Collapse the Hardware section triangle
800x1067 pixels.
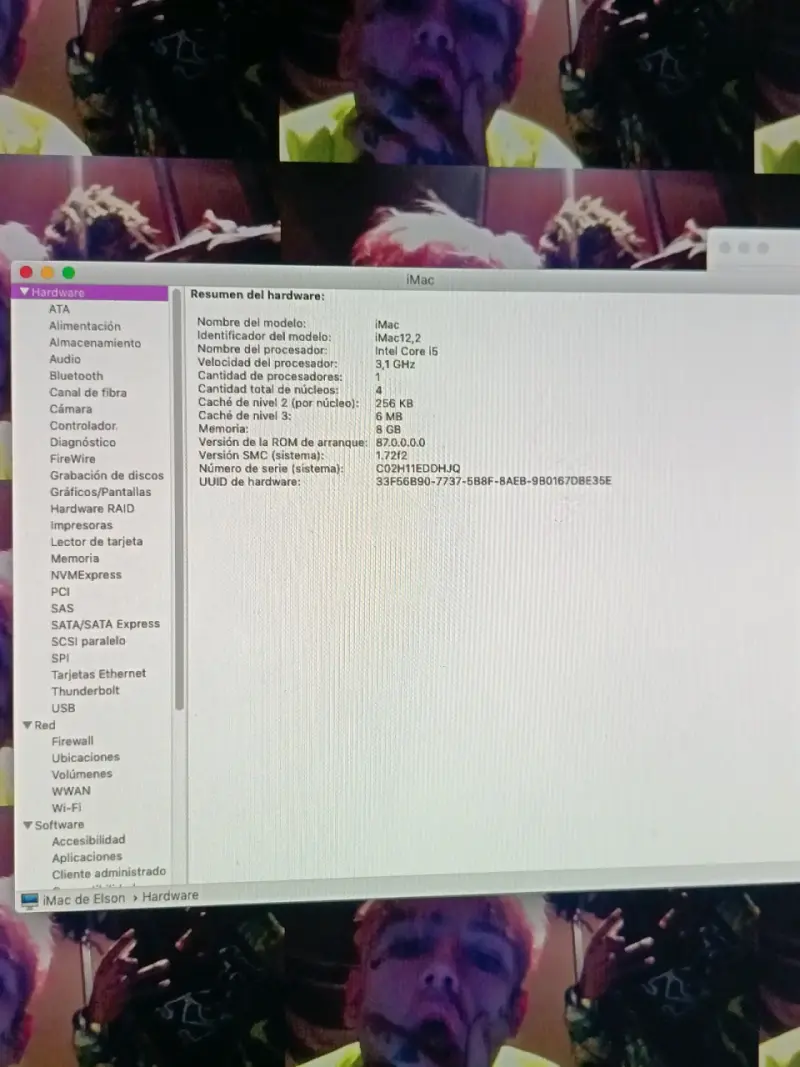coord(24,292)
